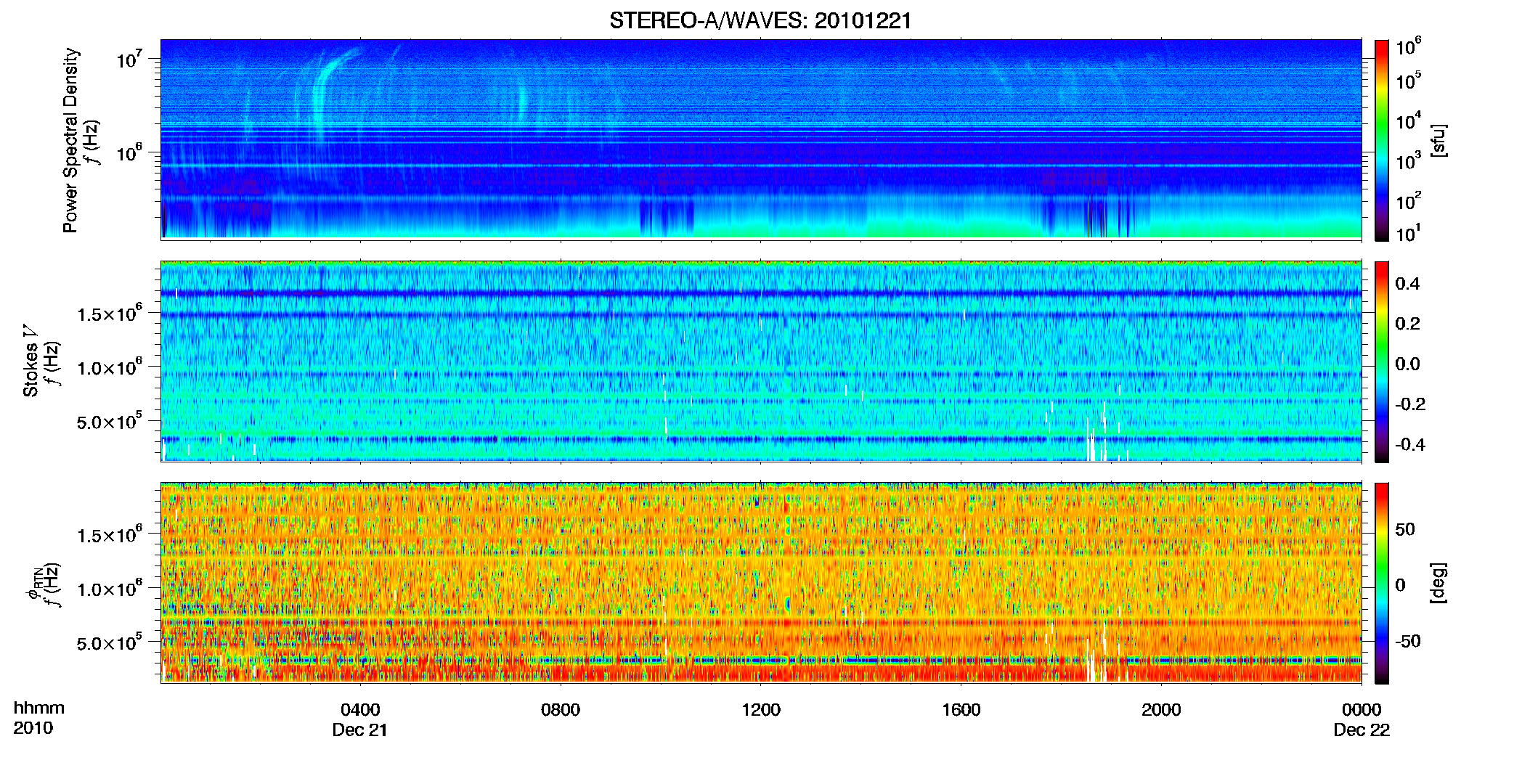
Task: Select the 0.2 tick on the Stokes V colorbar
Action: pos(1407,324)
